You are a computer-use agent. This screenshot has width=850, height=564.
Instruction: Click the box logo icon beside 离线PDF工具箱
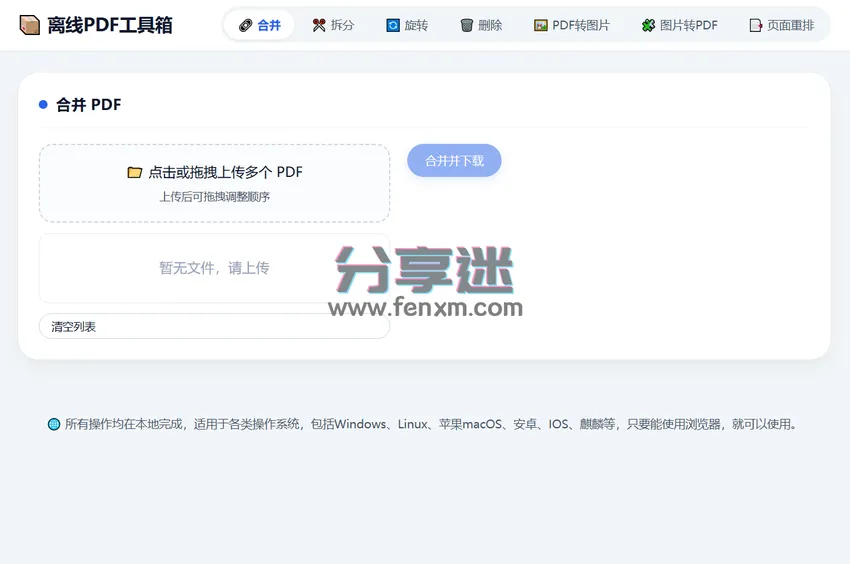tap(29, 25)
